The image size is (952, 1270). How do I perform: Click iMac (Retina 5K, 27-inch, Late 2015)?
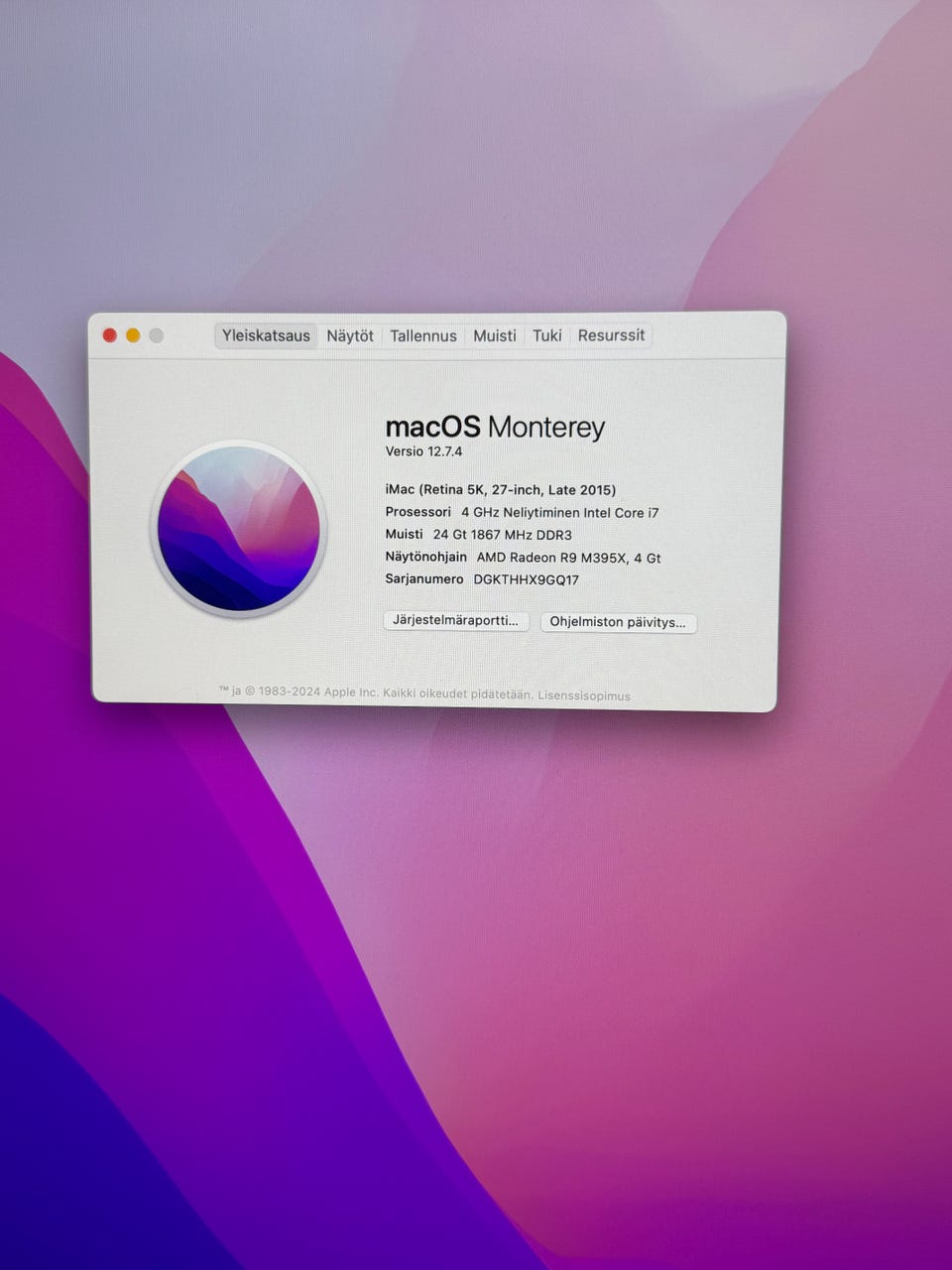(501, 489)
